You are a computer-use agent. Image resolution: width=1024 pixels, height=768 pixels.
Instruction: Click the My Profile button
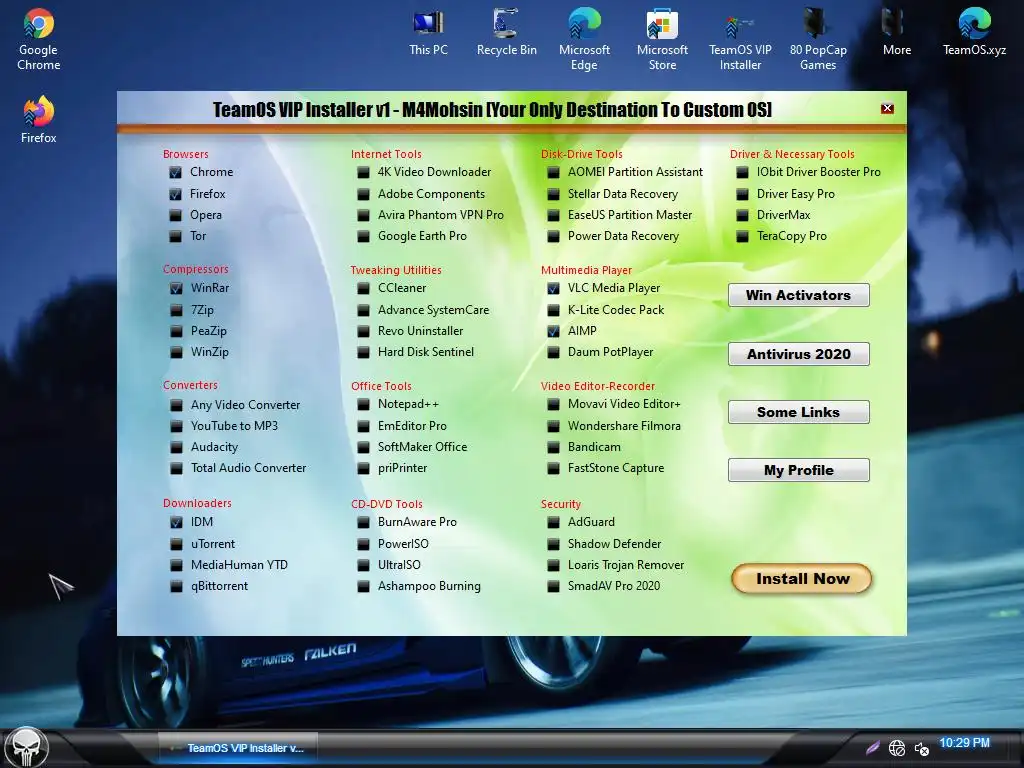(x=798, y=470)
